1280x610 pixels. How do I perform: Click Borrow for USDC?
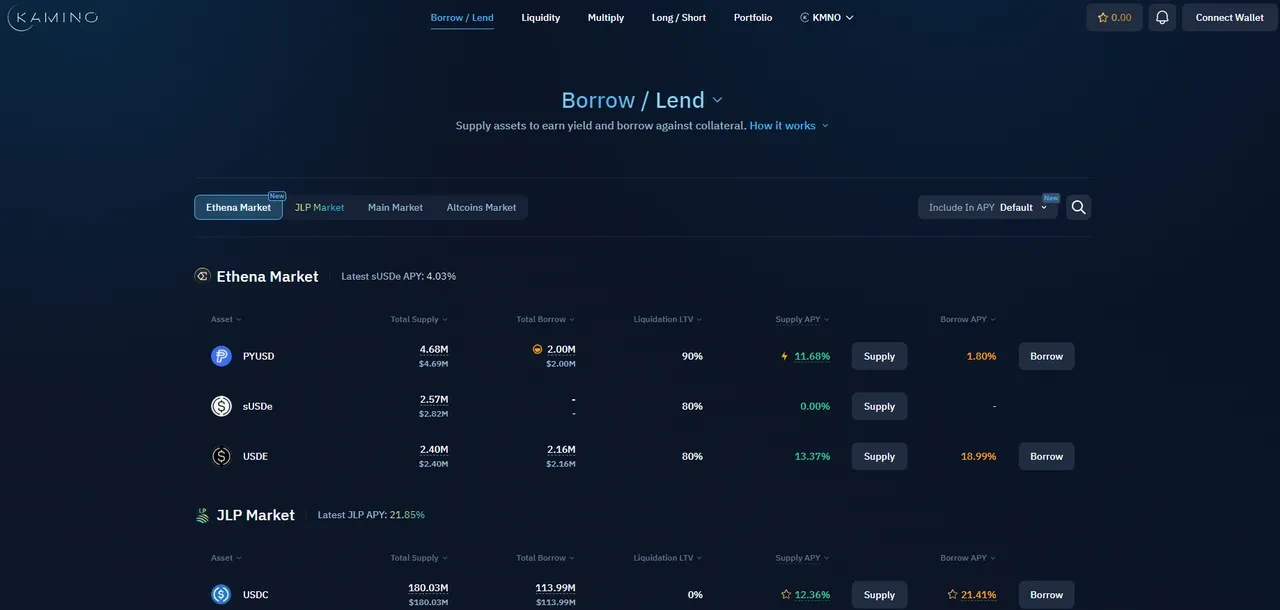(1046, 594)
